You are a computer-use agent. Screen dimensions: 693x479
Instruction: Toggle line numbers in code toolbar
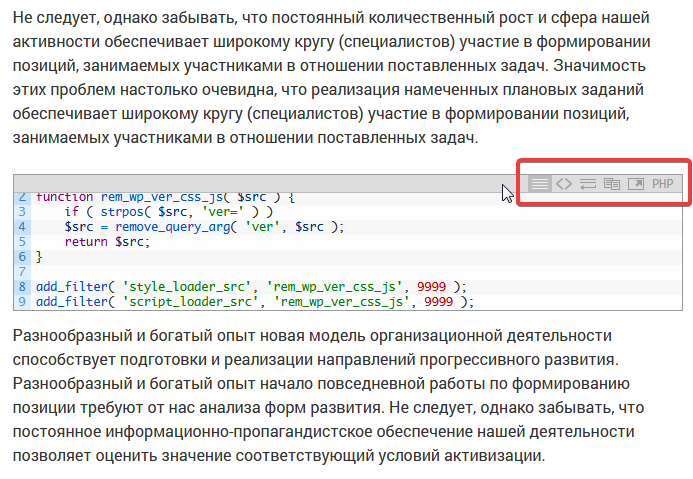pos(540,183)
